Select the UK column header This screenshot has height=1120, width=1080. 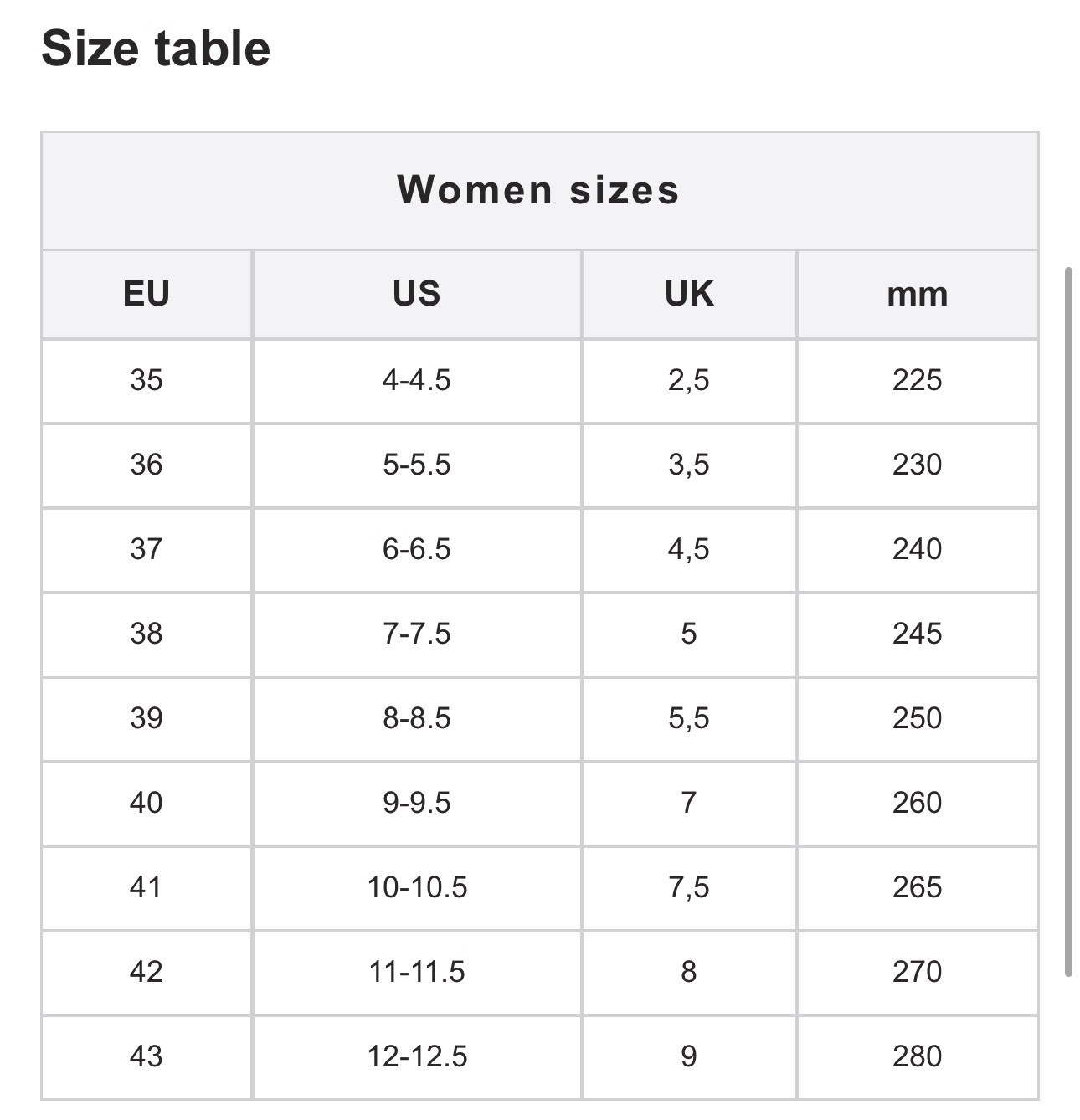(689, 294)
